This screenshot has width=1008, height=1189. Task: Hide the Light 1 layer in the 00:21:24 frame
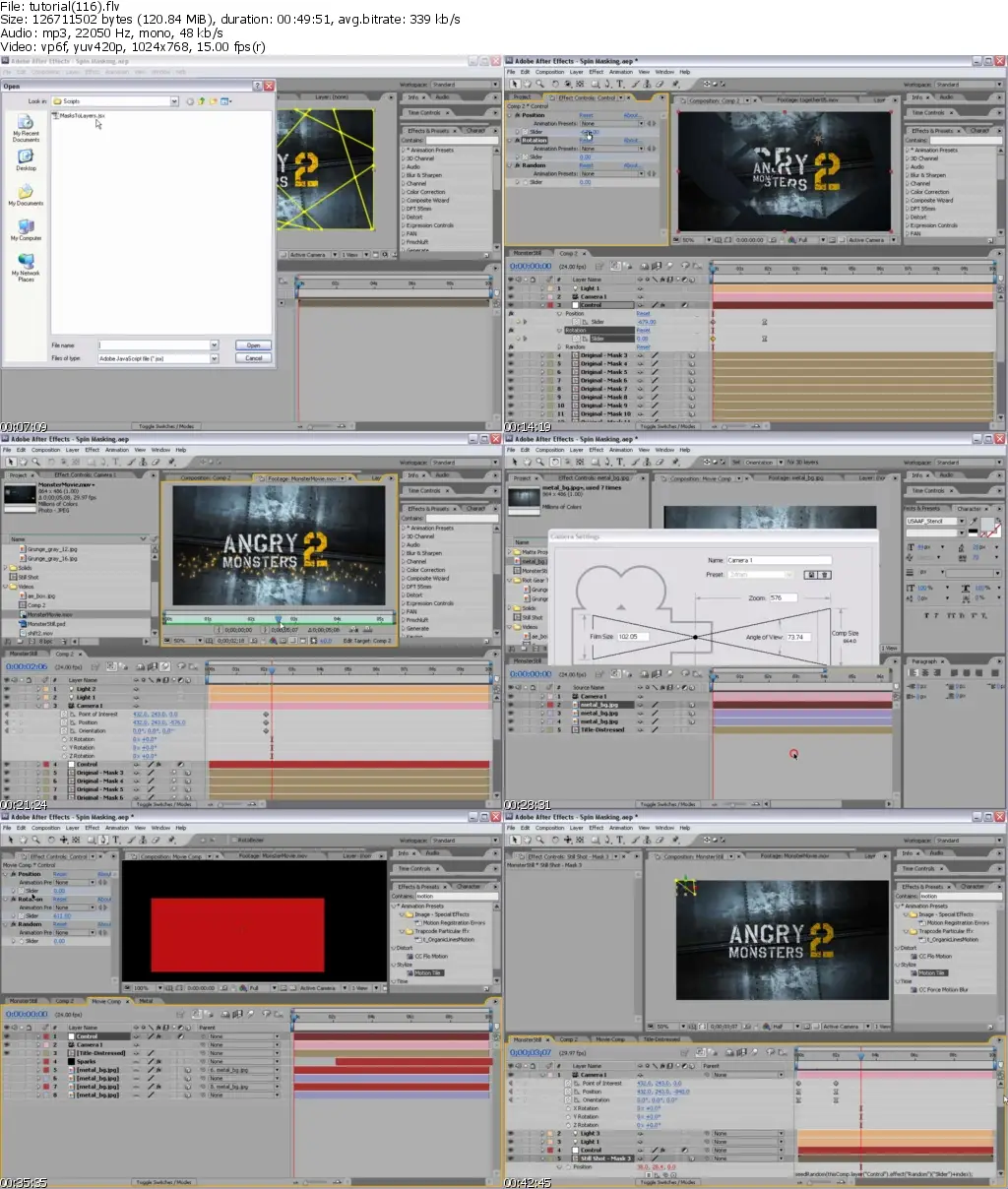pos(7,697)
